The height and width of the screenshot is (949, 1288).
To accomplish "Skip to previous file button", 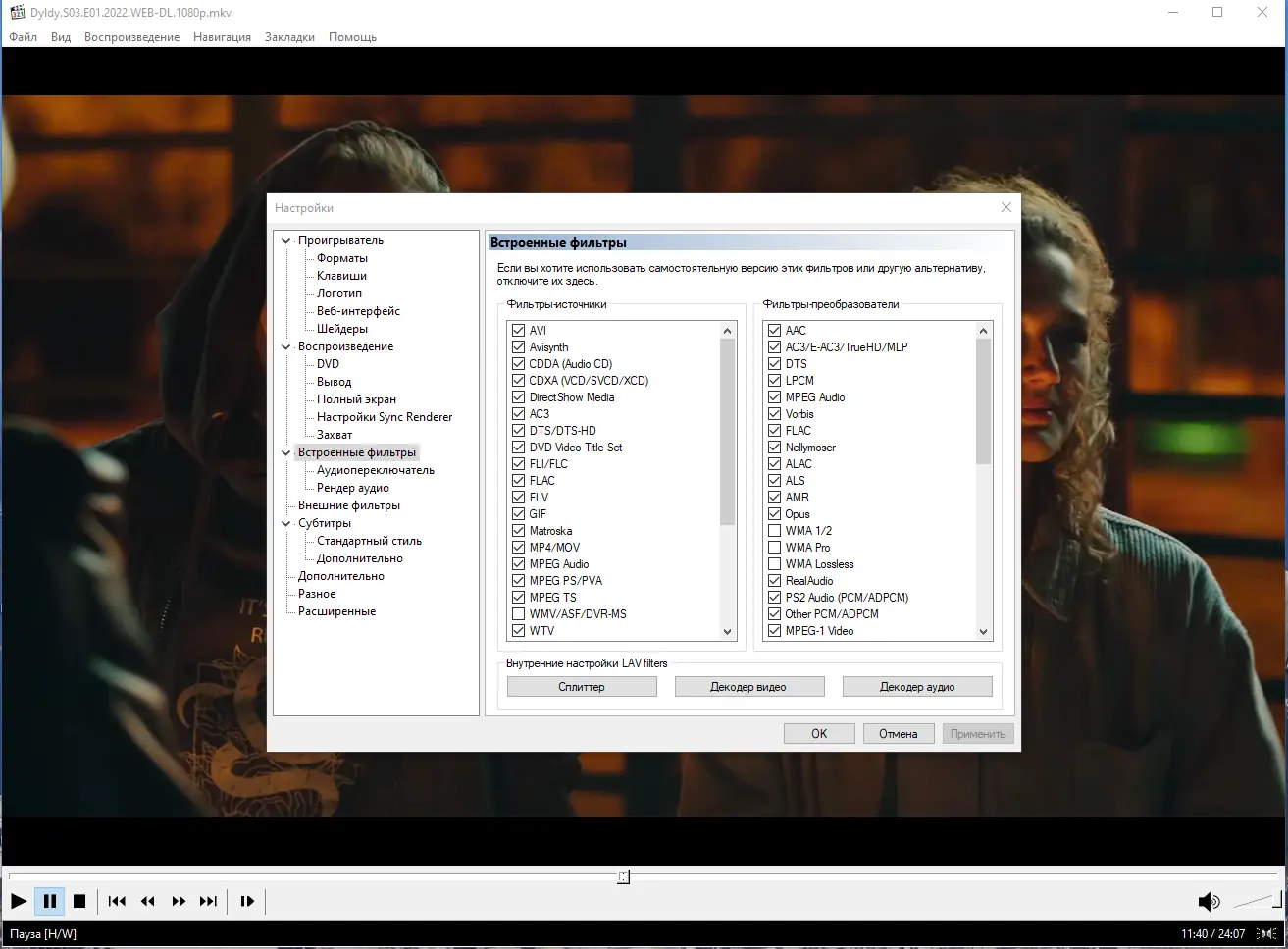I will (x=117, y=901).
